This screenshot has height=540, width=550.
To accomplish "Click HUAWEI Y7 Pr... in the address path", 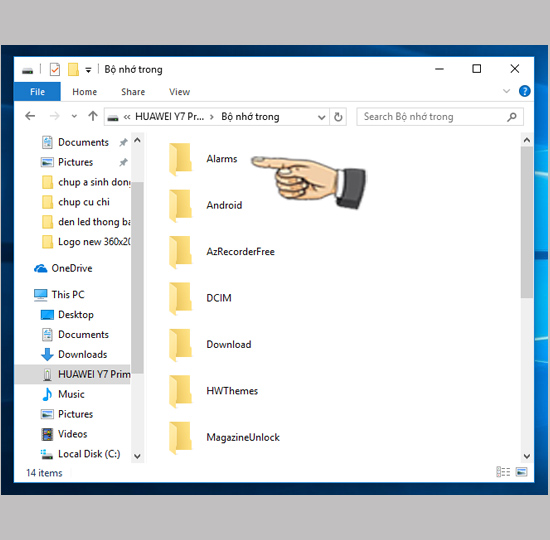I will pyautogui.click(x=169, y=116).
